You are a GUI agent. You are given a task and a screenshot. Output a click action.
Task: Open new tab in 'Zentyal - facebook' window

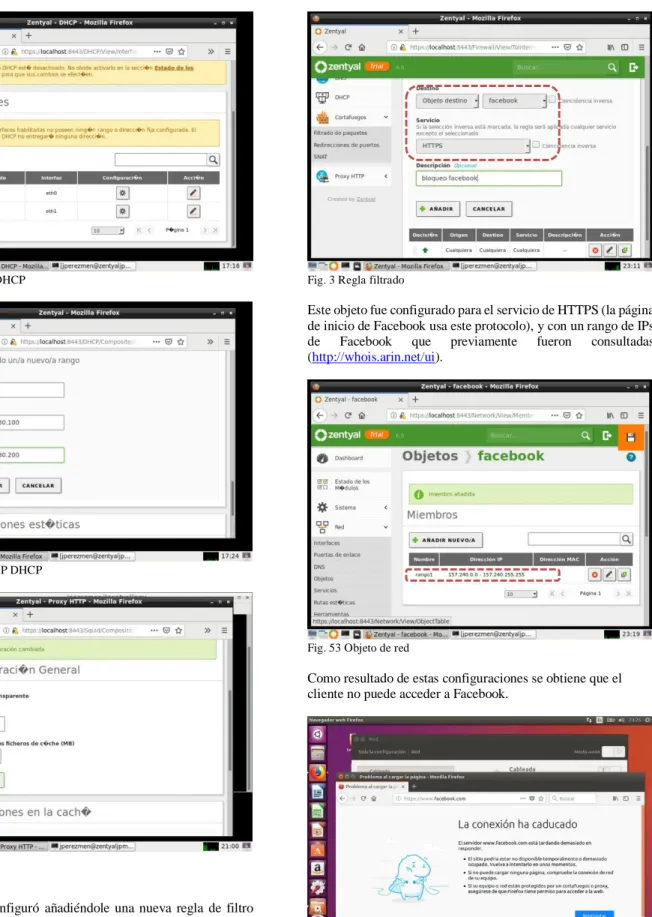(x=415, y=399)
